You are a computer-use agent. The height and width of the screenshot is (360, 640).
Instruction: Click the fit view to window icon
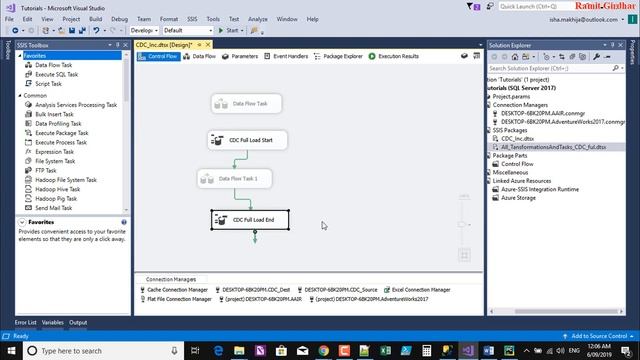(464, 256)
